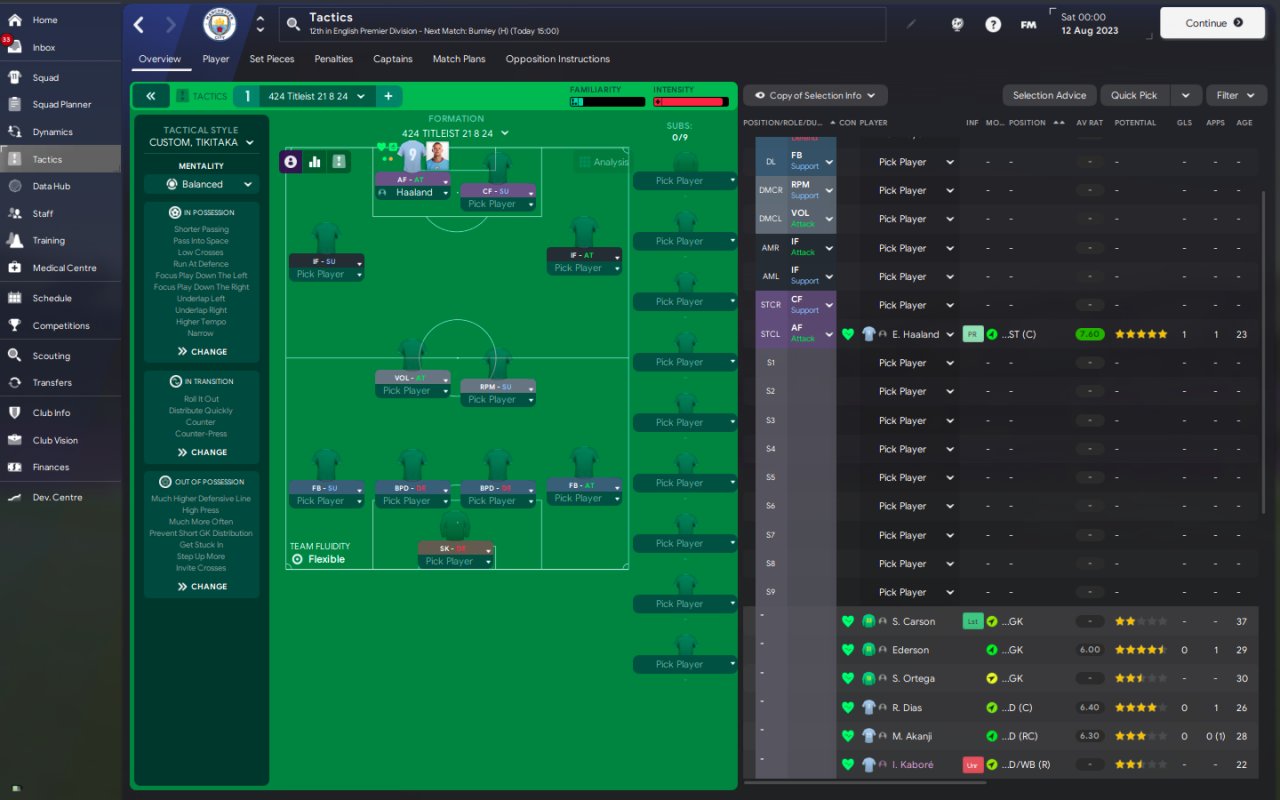This screenshot has height=800, width=1280.
Task: Click Change under Out Of Possession
Action: (x=202, y=586)
